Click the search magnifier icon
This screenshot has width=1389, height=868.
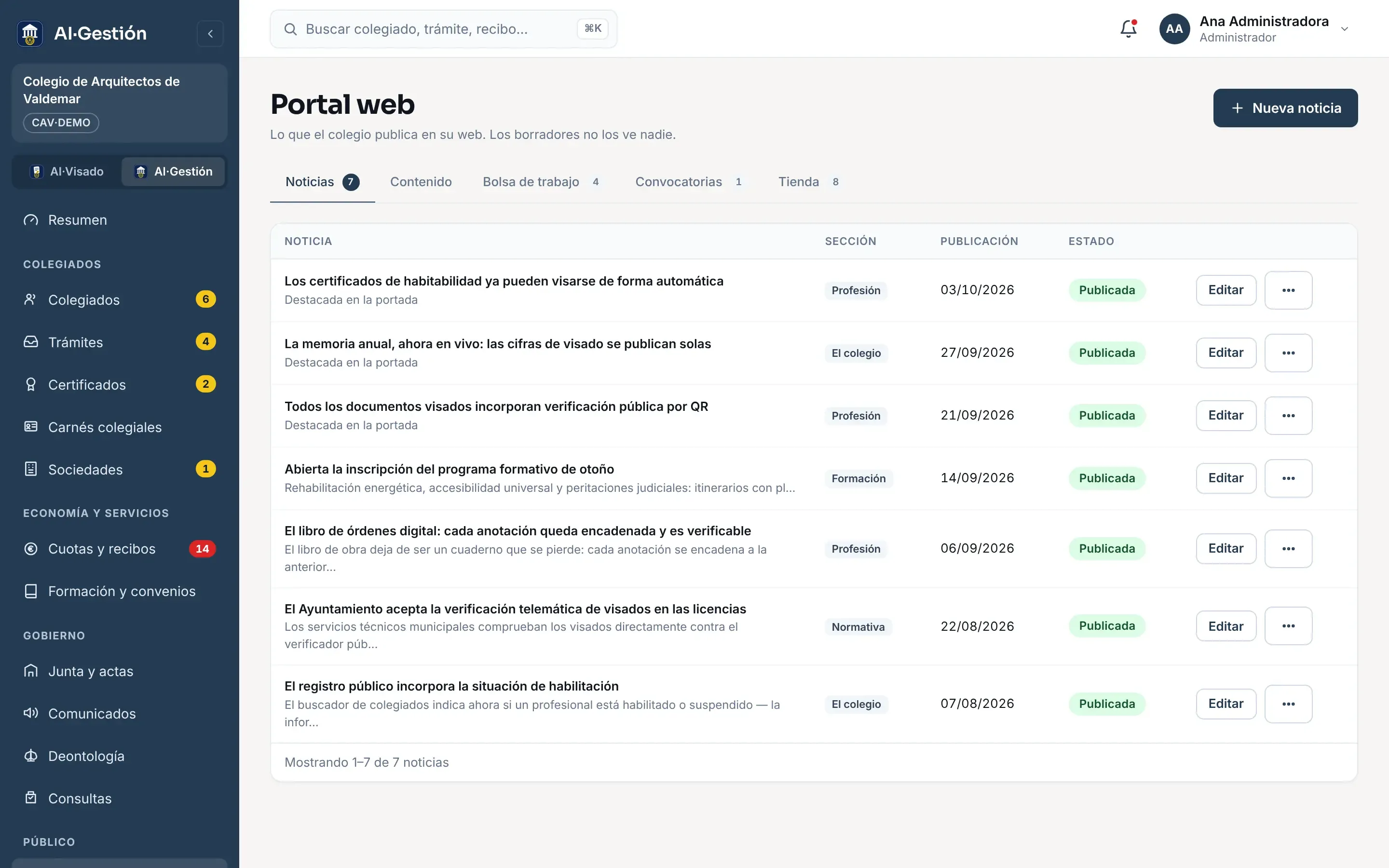click(290, 29)
